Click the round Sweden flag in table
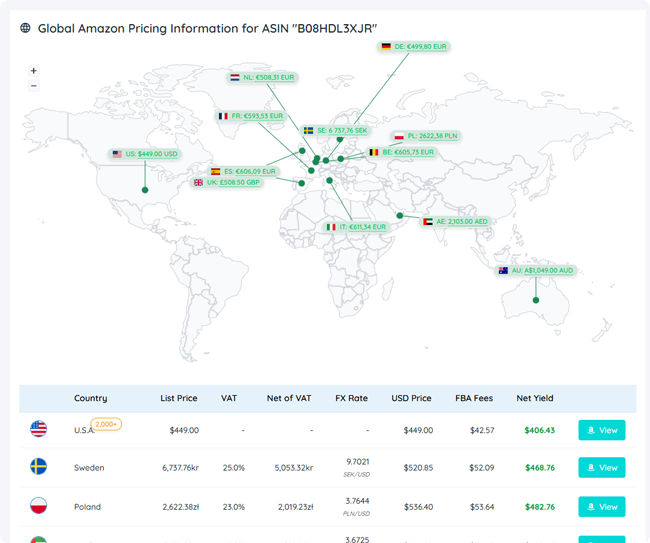650x543 pixels. 39,466
